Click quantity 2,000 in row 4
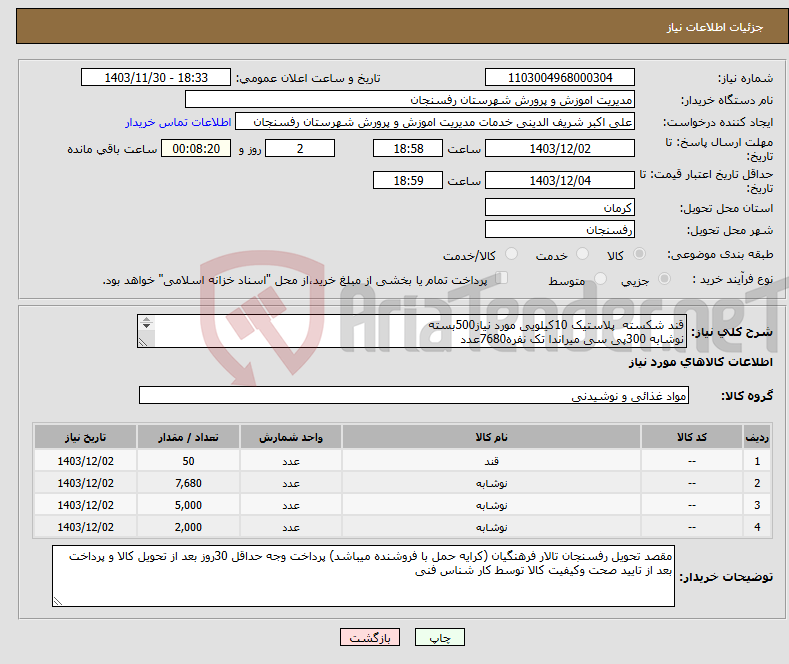 188,527
